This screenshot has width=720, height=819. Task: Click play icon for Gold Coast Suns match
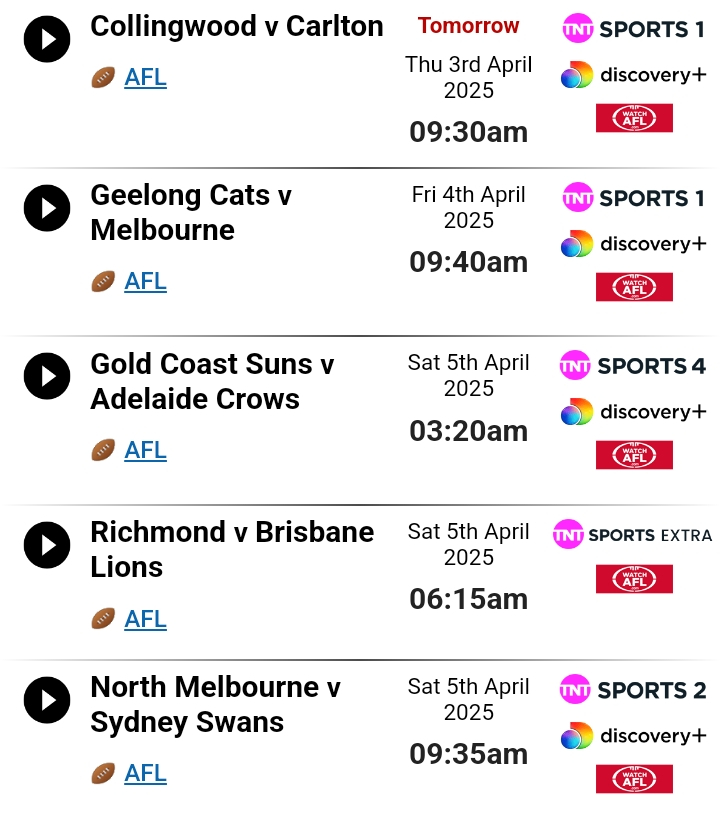point(47,376)
